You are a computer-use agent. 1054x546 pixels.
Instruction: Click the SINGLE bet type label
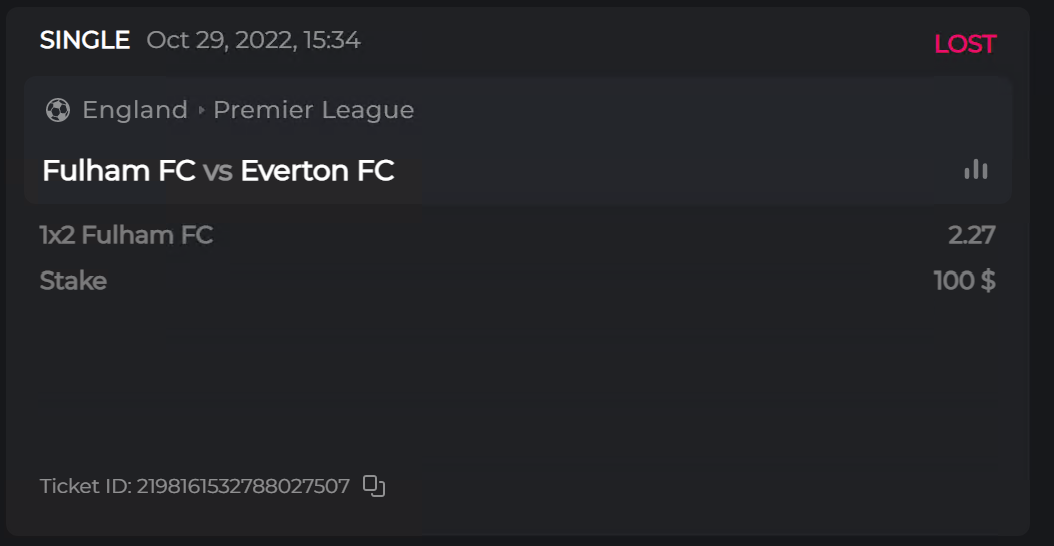85,40
